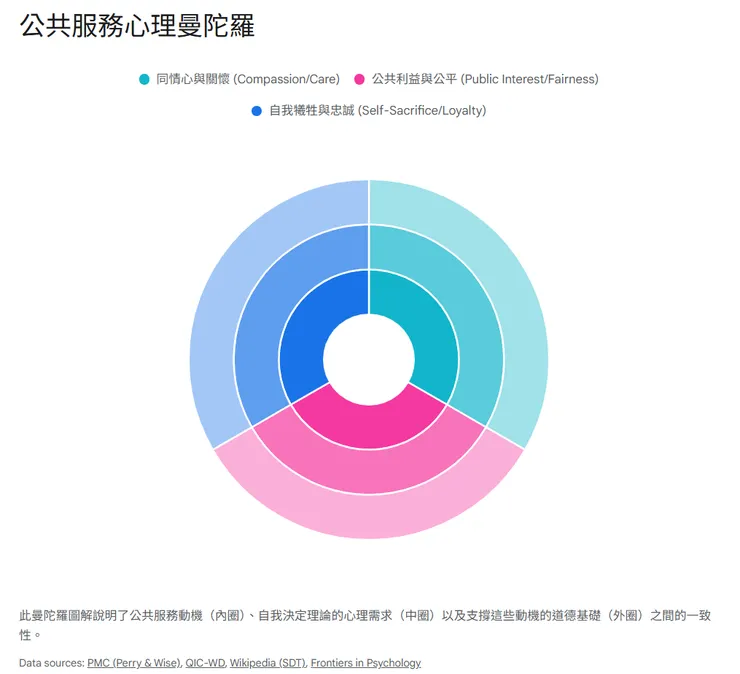Image resolution: width=740 pixels, height=674 pixels.
Task: Toggle the teal Compassion/Care legend dot
Action: point(144,79)
